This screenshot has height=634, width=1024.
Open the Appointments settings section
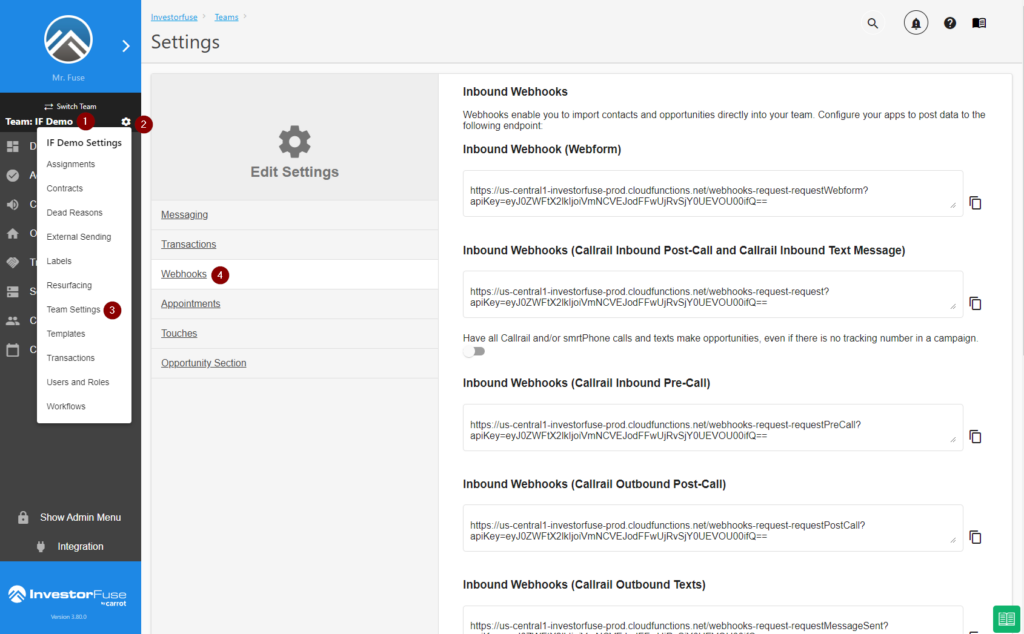pyautogui.click(x=191, y=304)
